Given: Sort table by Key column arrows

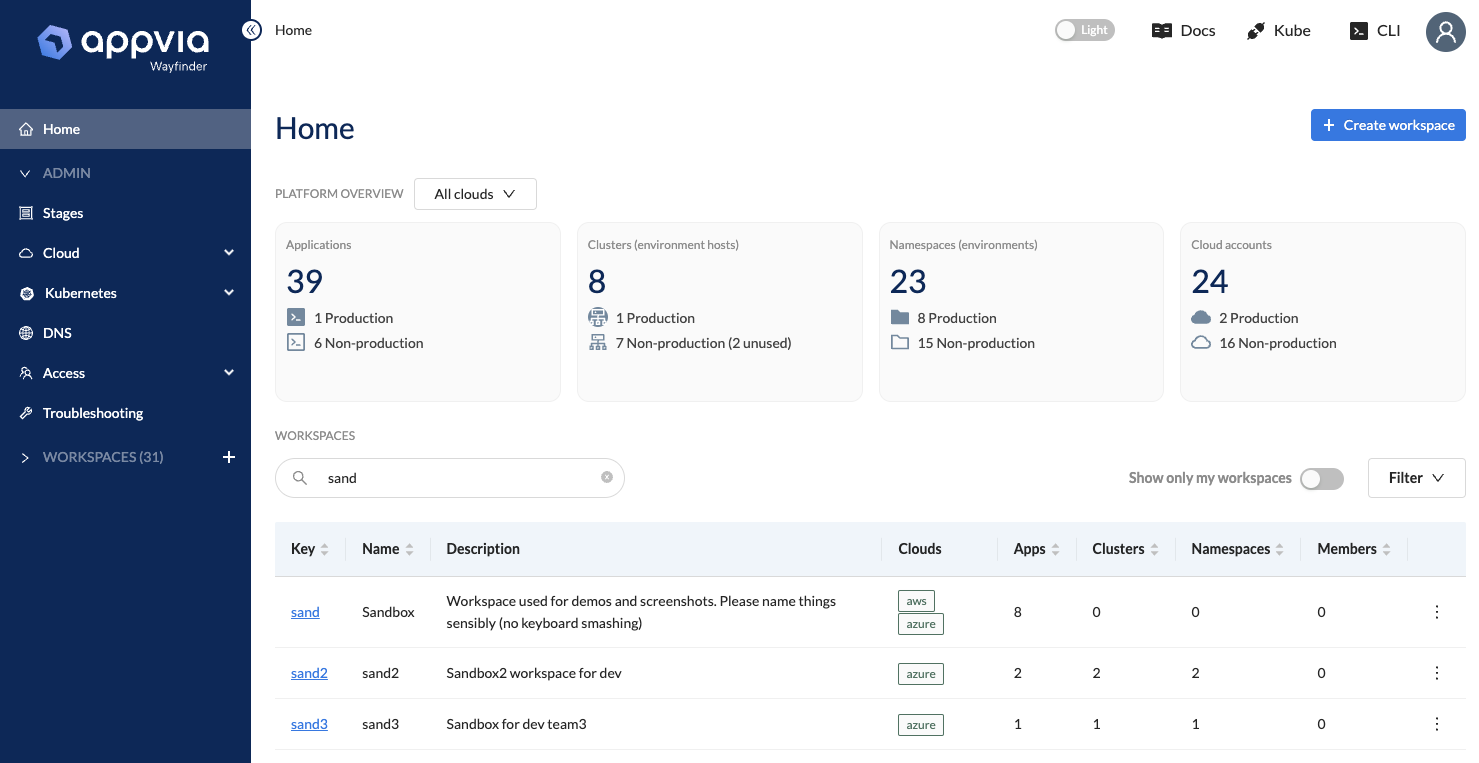Looking at the screenshot, I should [x=324, y=549].
